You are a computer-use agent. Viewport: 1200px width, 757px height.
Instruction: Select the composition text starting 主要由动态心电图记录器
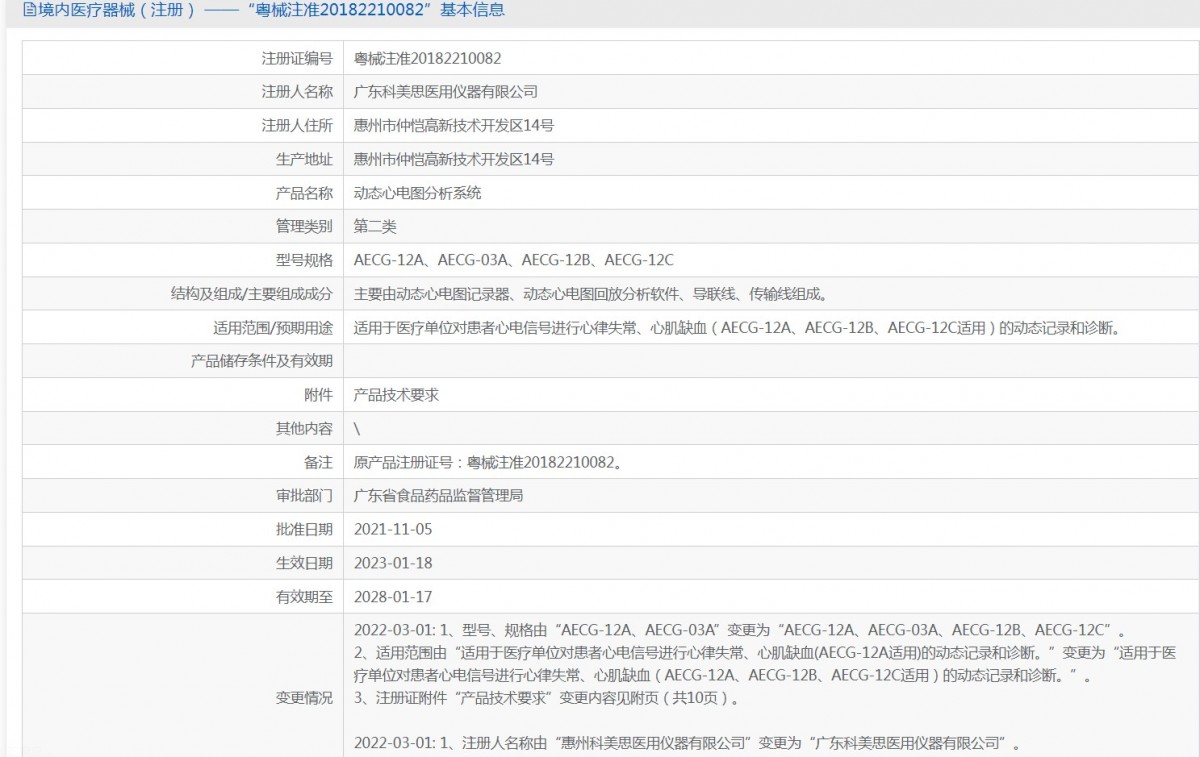point(590,294)
